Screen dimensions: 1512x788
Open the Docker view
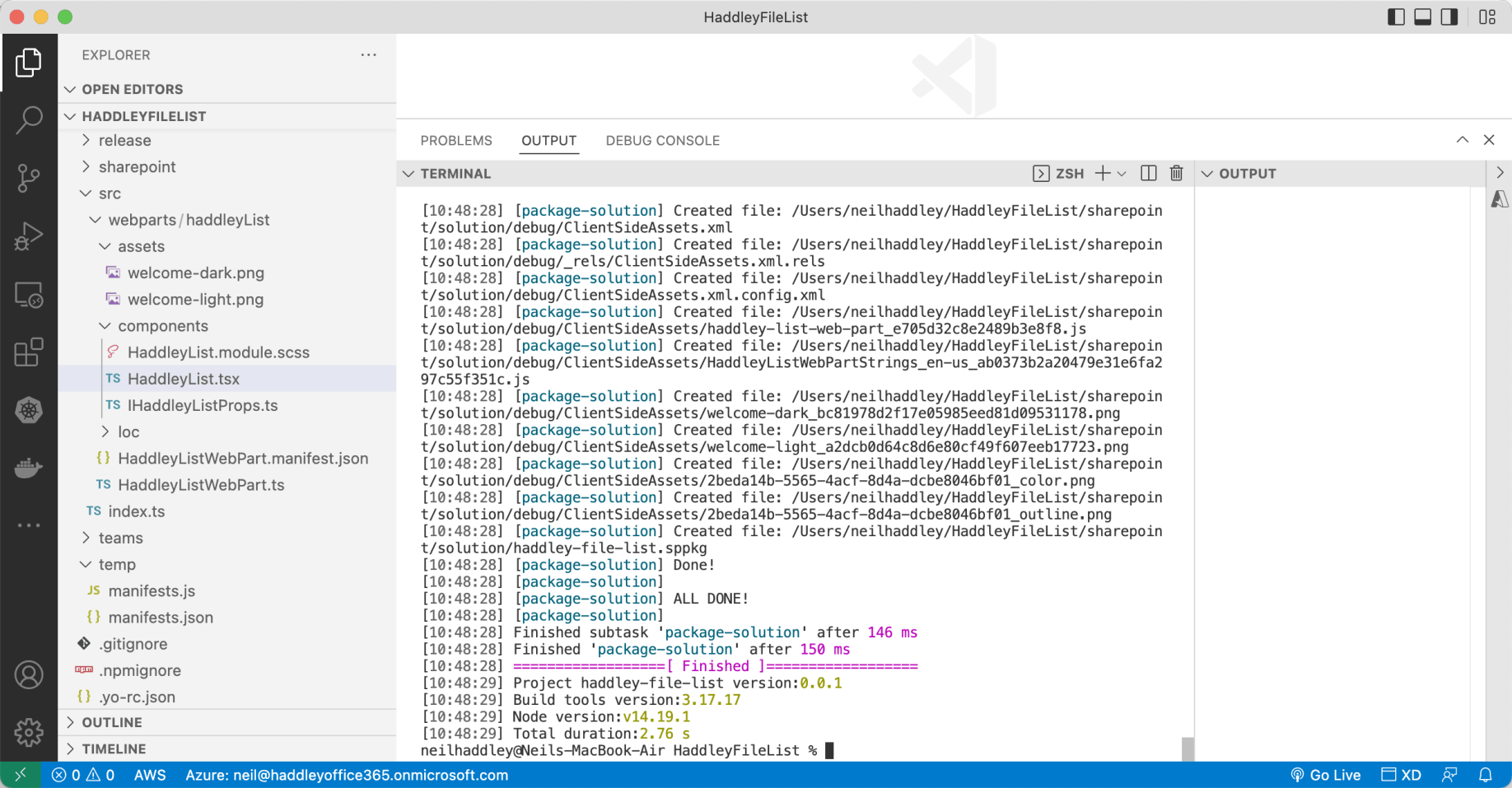(29, 468)
